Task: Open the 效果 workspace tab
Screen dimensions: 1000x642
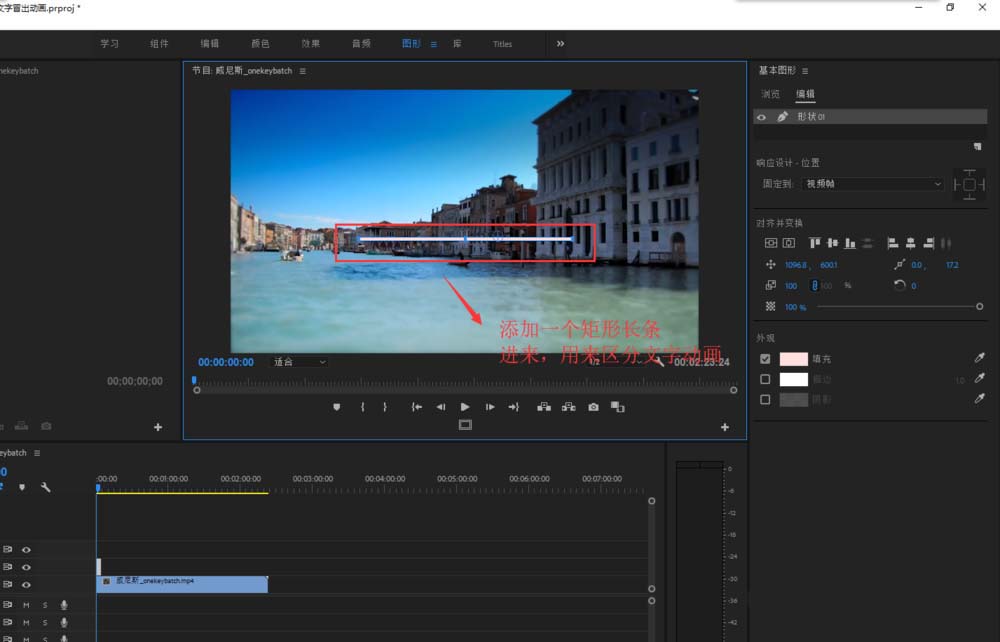Action: pos(311,44)
